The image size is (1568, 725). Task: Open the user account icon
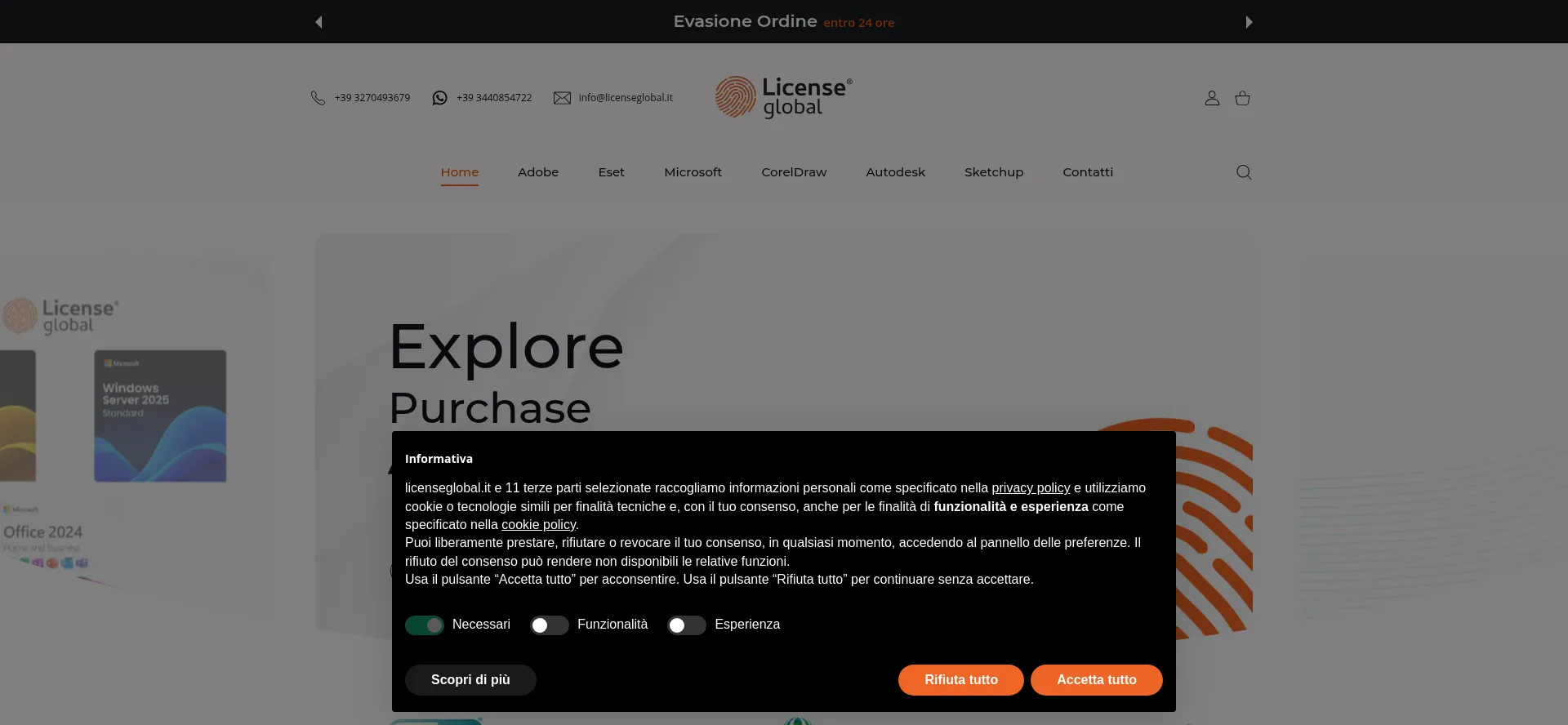pos(1212,98)
